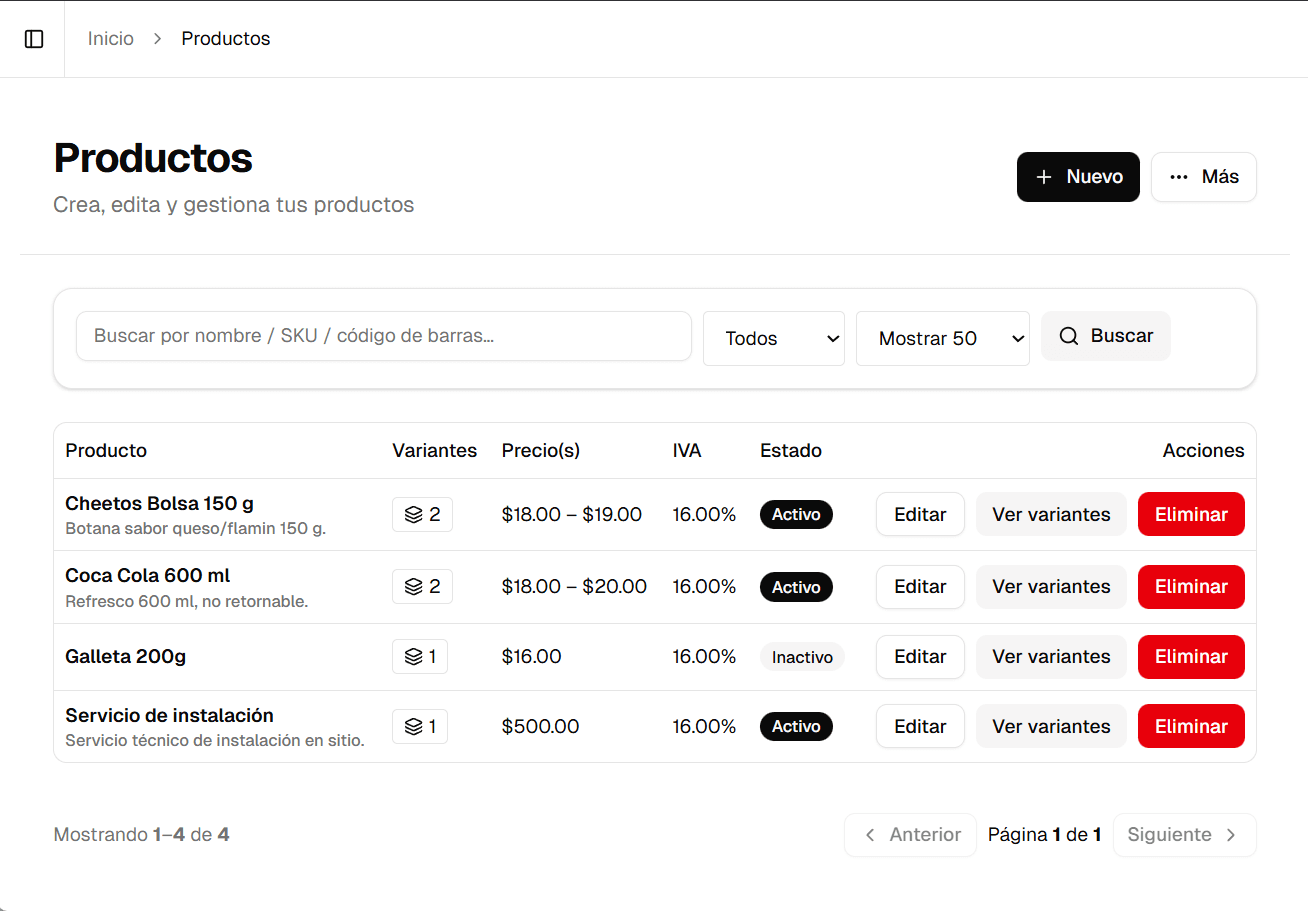1308x911 pixels.
Task: Open the Mostrar 50 dropdown
Action: 942,338
